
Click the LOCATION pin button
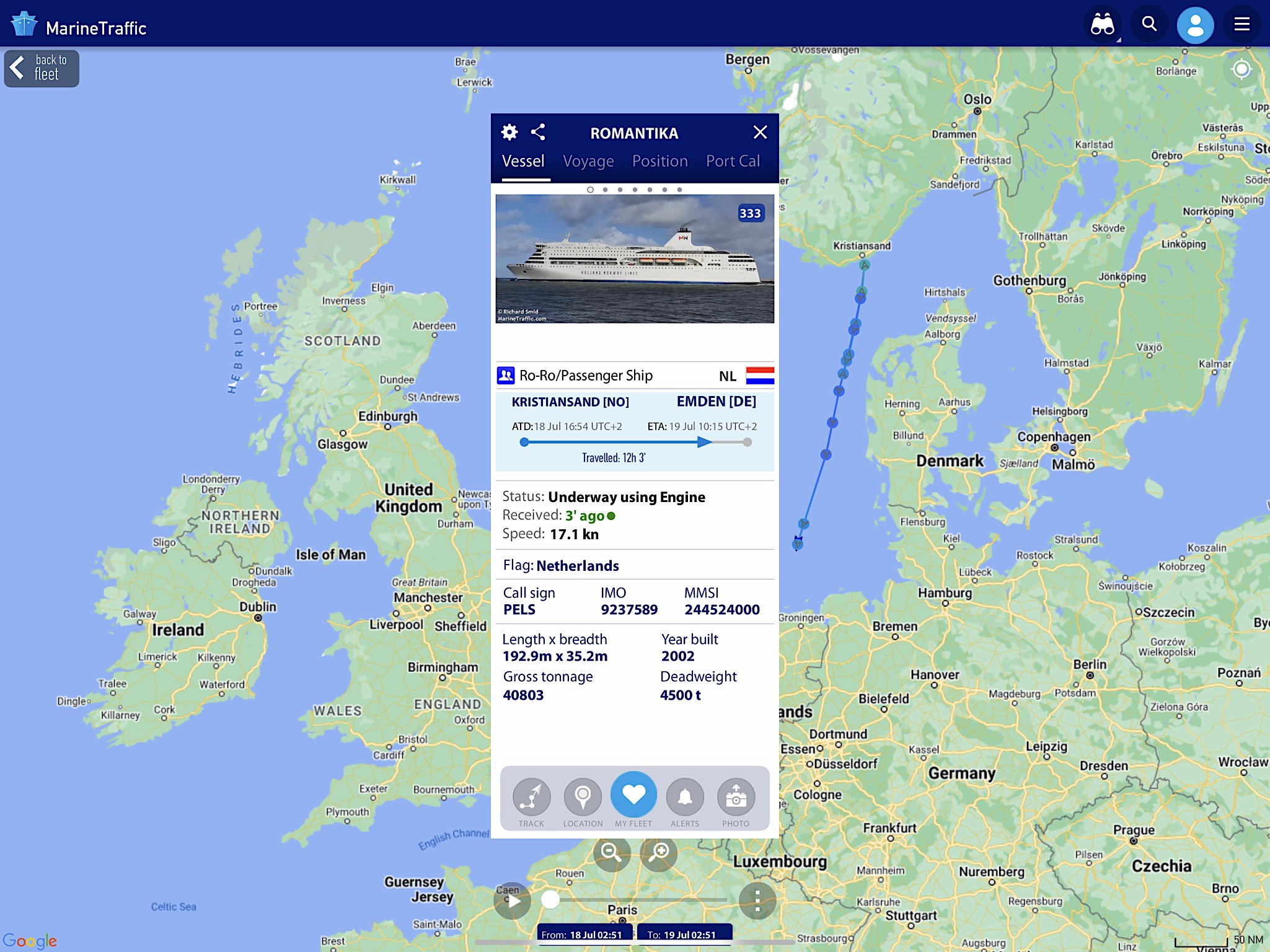[583, 796]
